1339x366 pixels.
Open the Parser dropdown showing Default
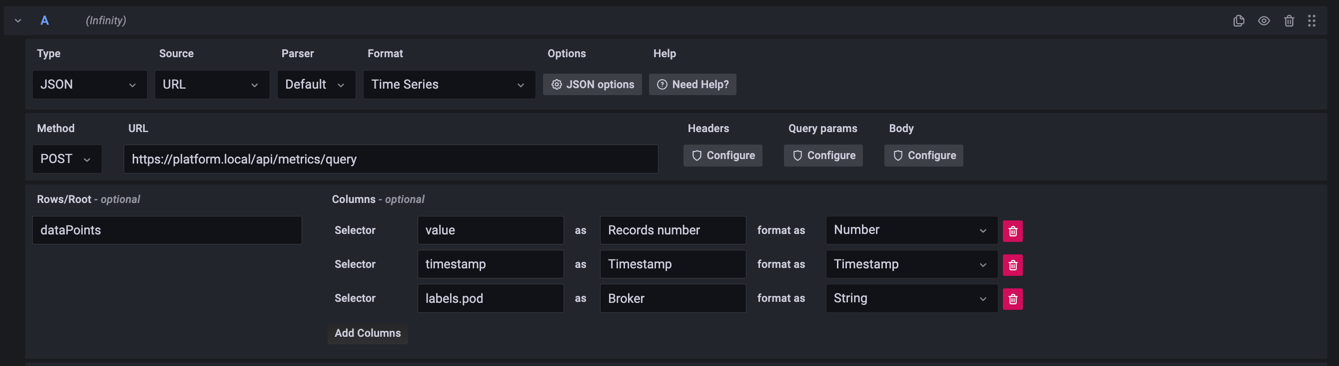pos(316,85)
